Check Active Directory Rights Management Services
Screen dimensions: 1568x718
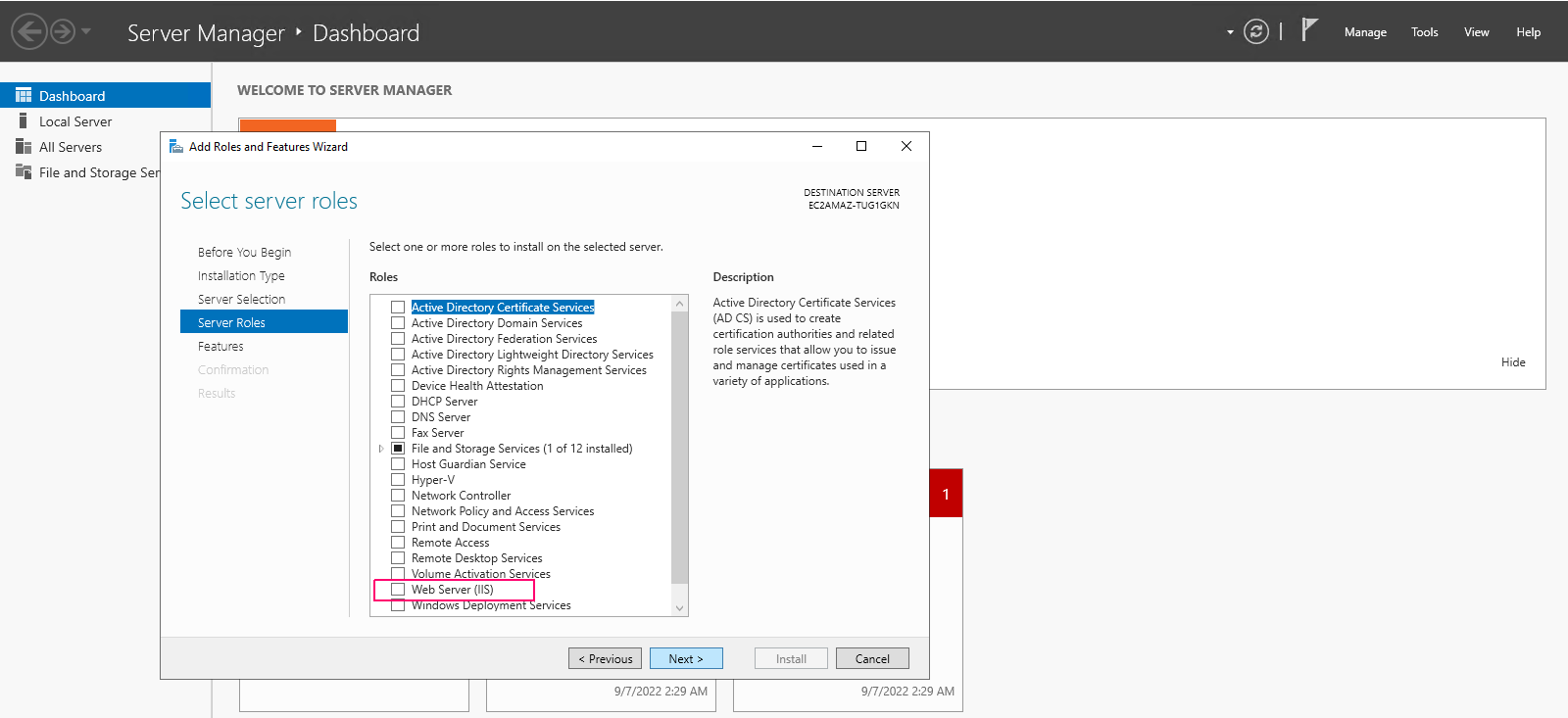point(398,370)
